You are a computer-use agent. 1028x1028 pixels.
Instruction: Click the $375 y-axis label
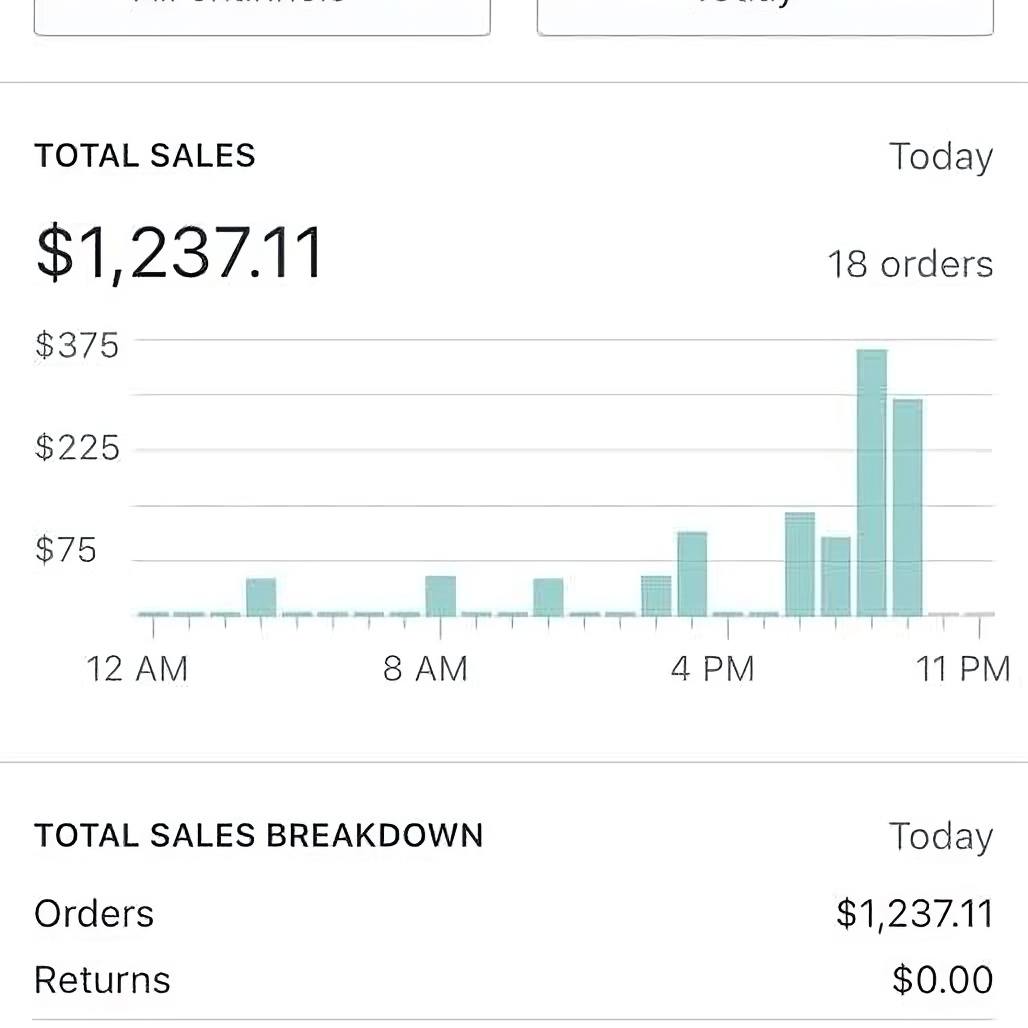tap(77, 346)
